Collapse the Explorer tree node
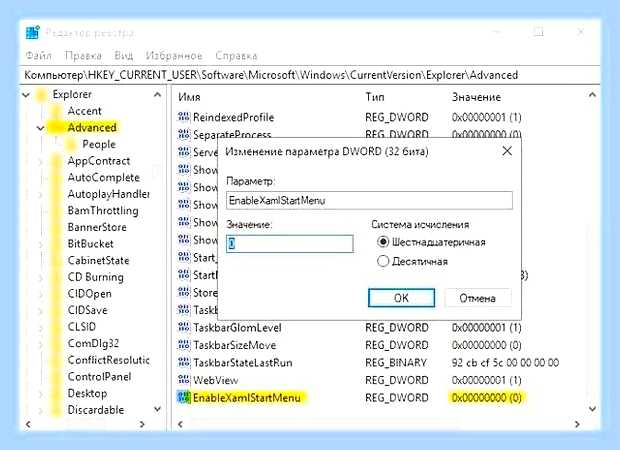The image size is (620, 450). pyautogui.click(x=26, y=95)
